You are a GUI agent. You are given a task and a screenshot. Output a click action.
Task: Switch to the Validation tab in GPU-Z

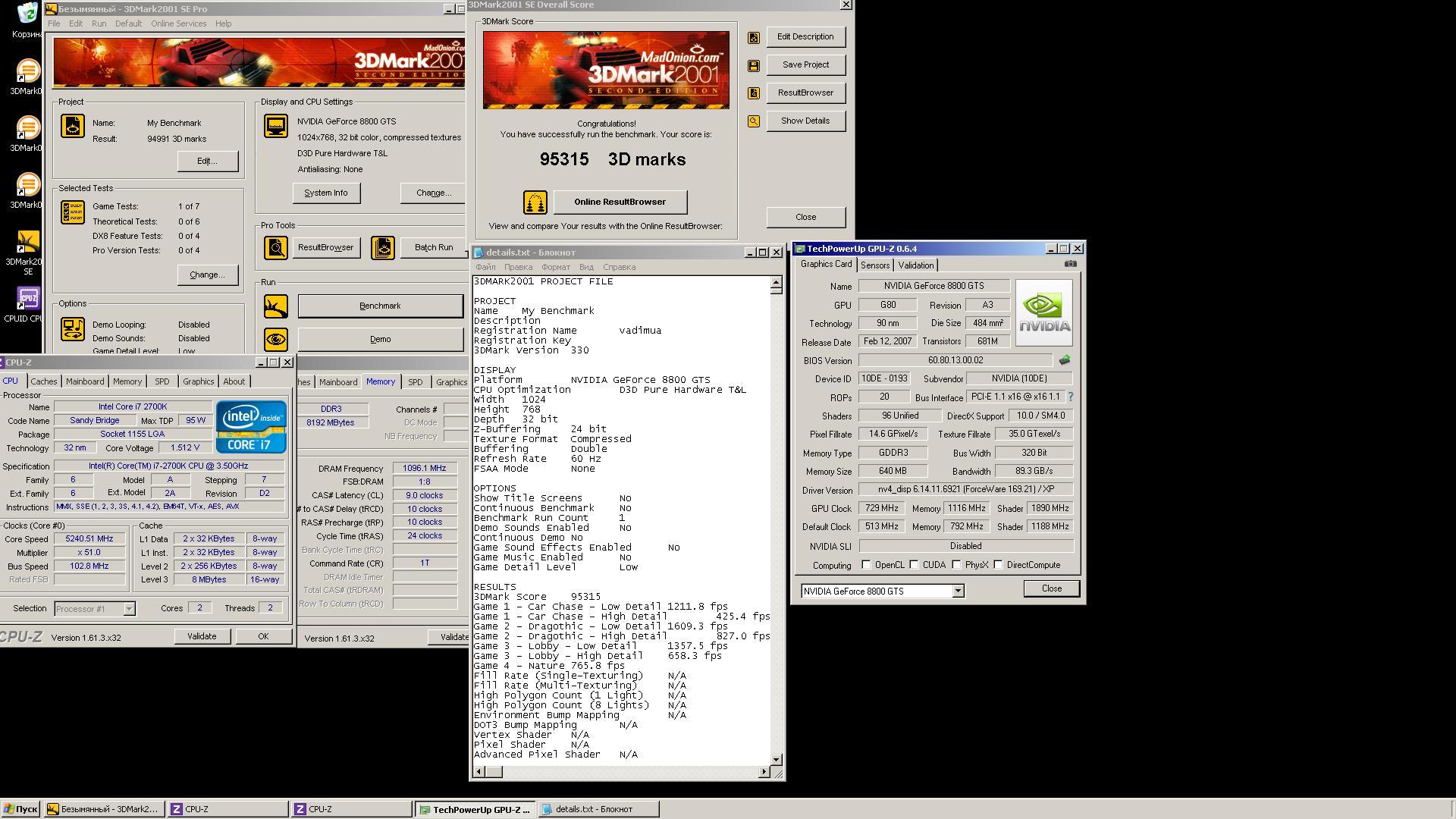coord(916,265)
